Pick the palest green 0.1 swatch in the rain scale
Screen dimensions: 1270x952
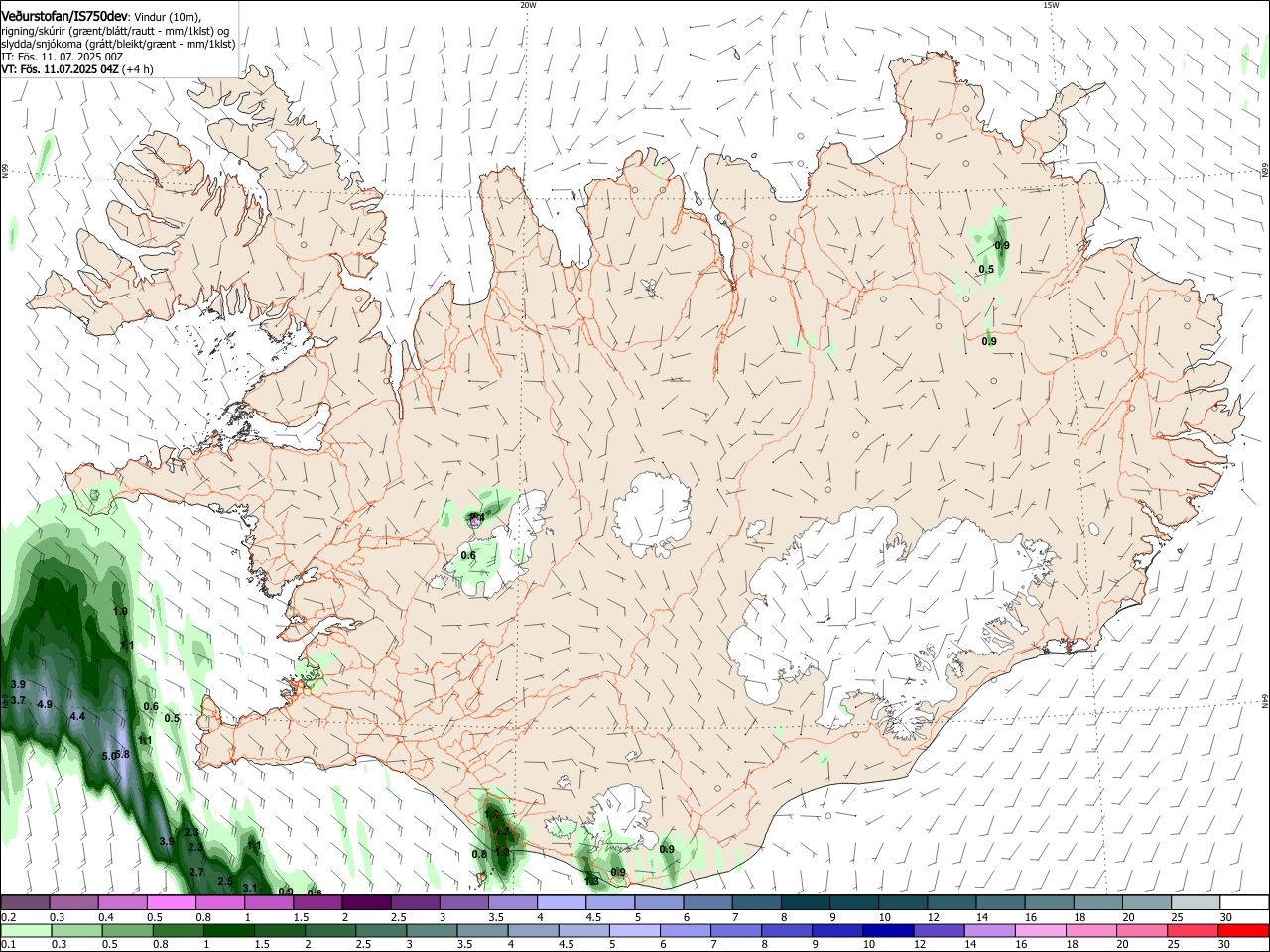[x=25, y=930]
